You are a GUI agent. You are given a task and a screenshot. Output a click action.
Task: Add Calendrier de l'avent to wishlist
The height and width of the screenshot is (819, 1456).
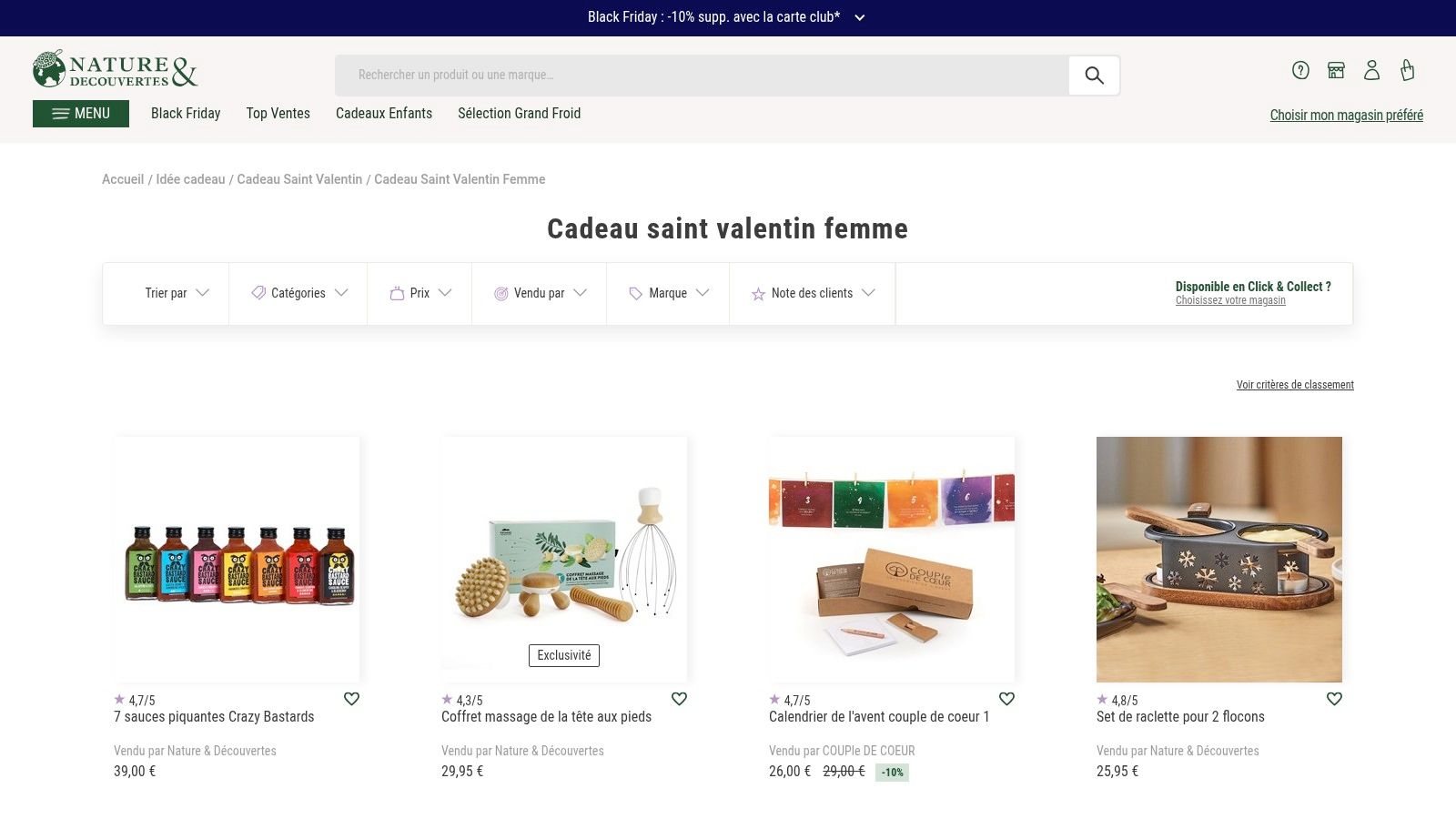point(1006,699)
